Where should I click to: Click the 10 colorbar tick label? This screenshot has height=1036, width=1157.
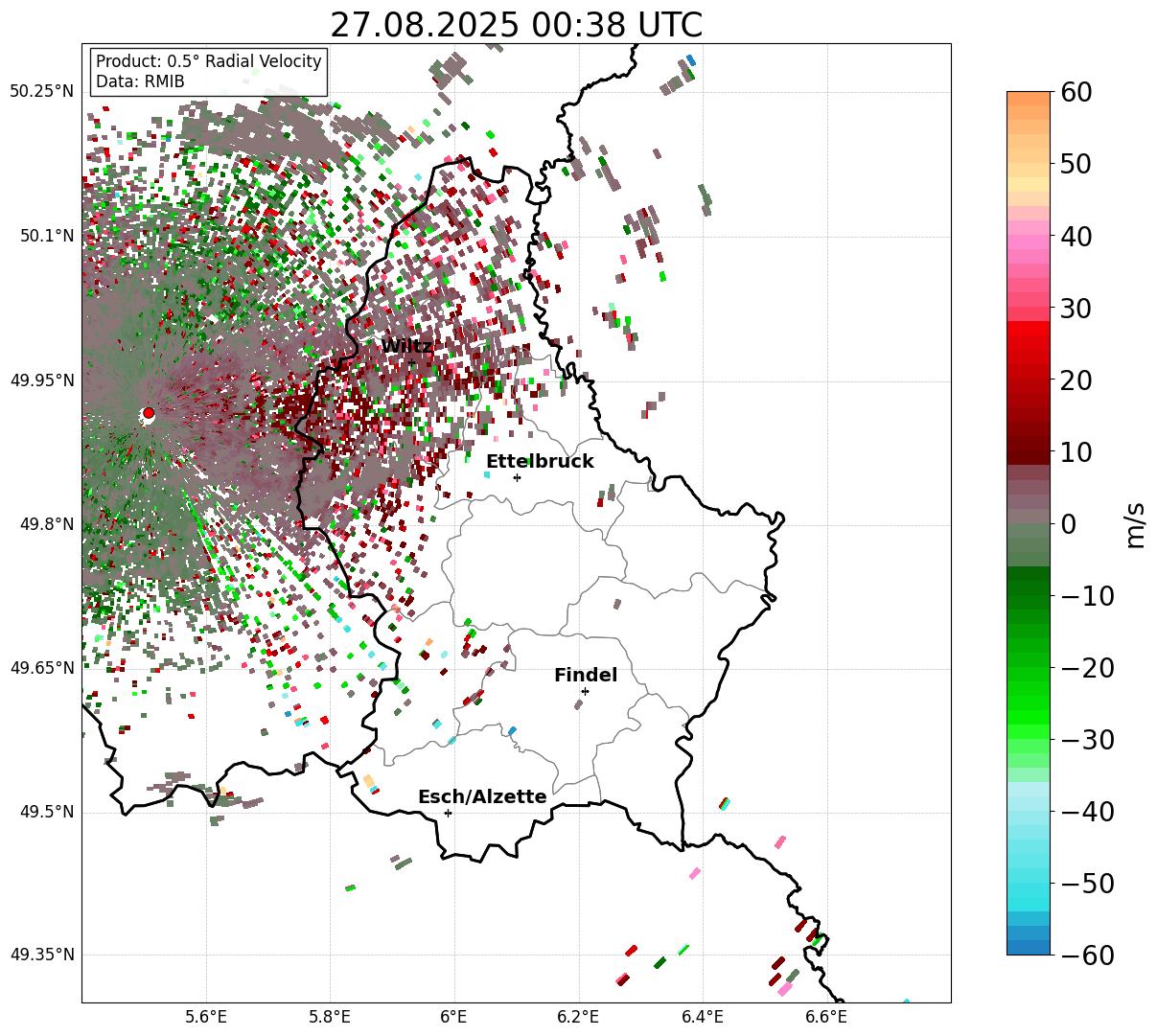(x=1077, y=451)
